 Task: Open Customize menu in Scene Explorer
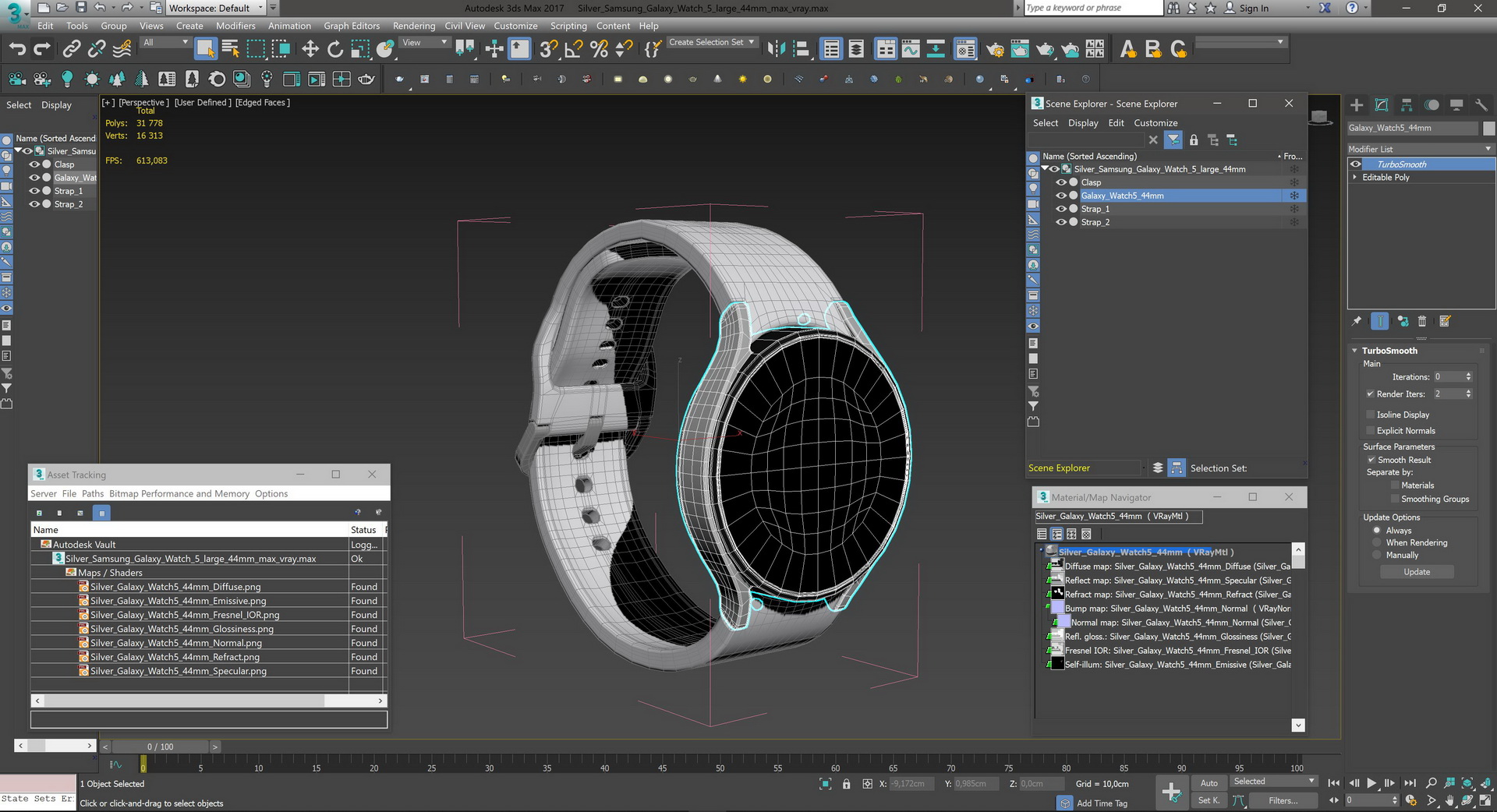tap(1155, 123)
